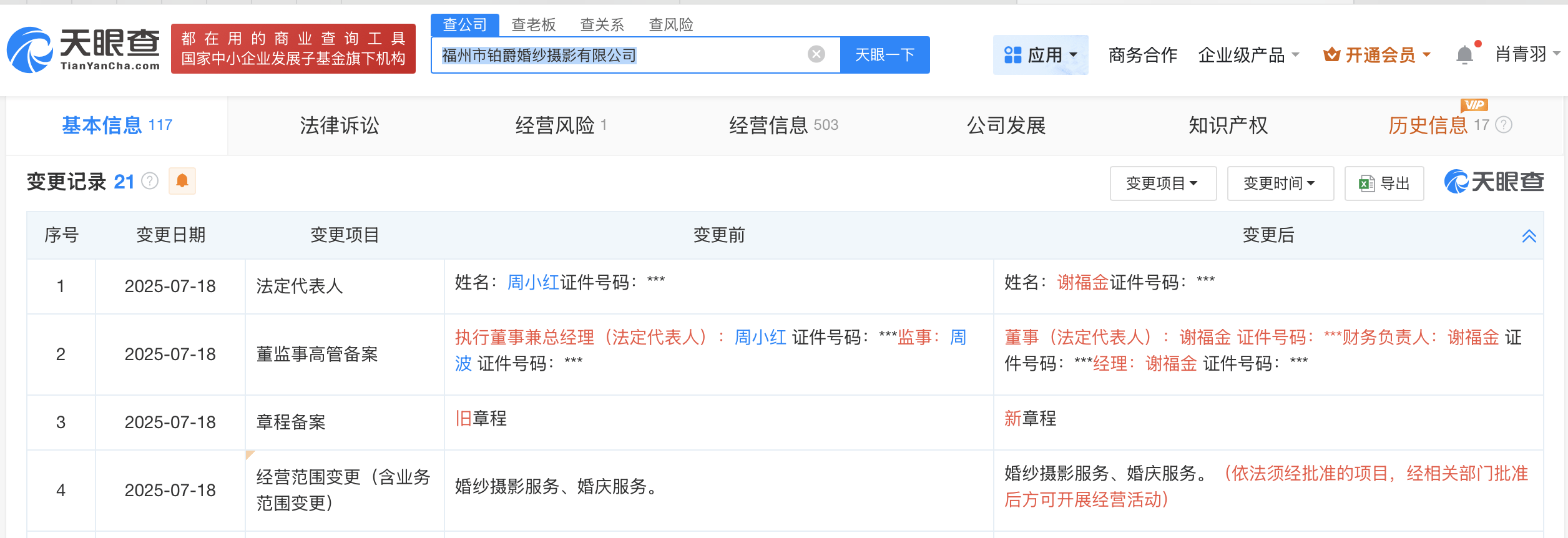Click the 商务合作 link
Screen dimensions: 1568x538
[1143, 55]
